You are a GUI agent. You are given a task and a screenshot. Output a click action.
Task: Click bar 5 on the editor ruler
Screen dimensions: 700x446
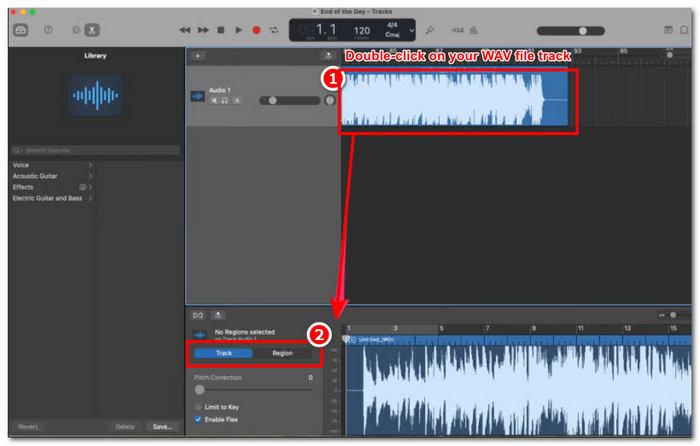tap(441, 329)
